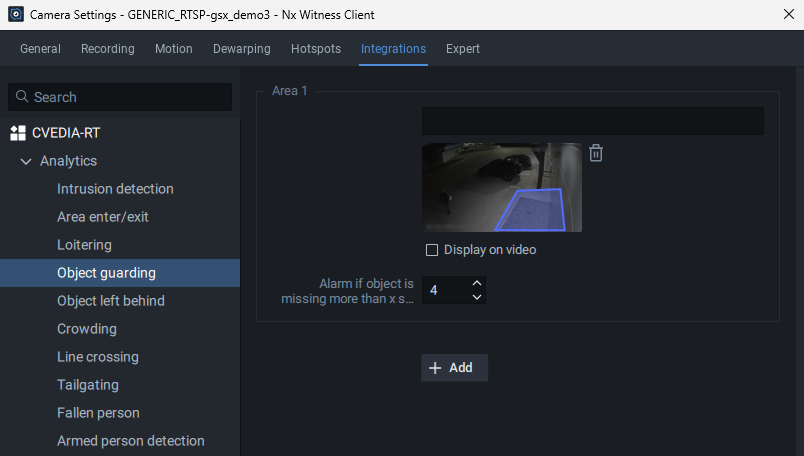Click the plus icon on Add button
Screen dimensions: 804x456
(x=435, y=368)
